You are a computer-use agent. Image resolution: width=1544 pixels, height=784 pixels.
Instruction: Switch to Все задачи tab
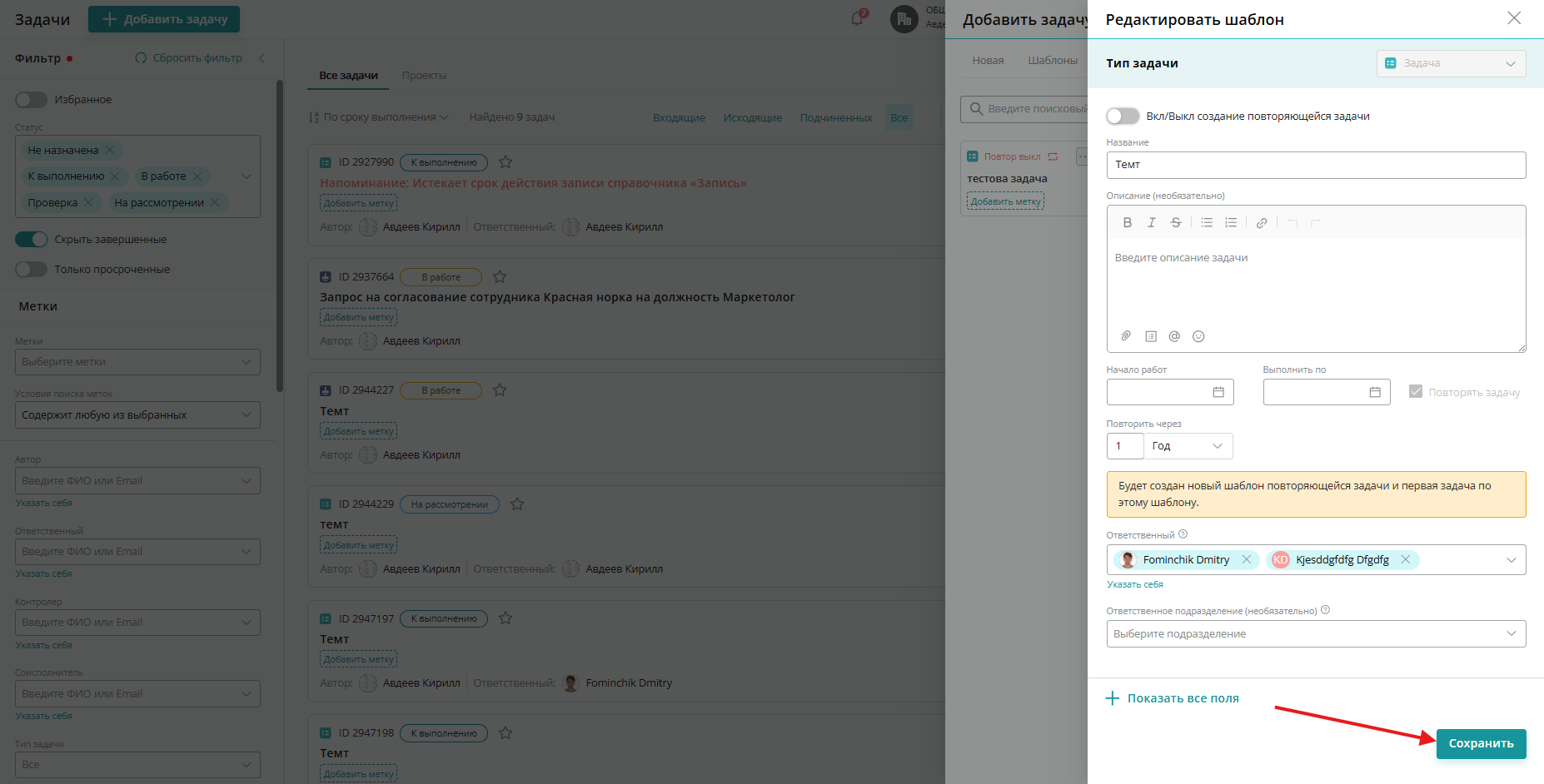click(349, 76)
